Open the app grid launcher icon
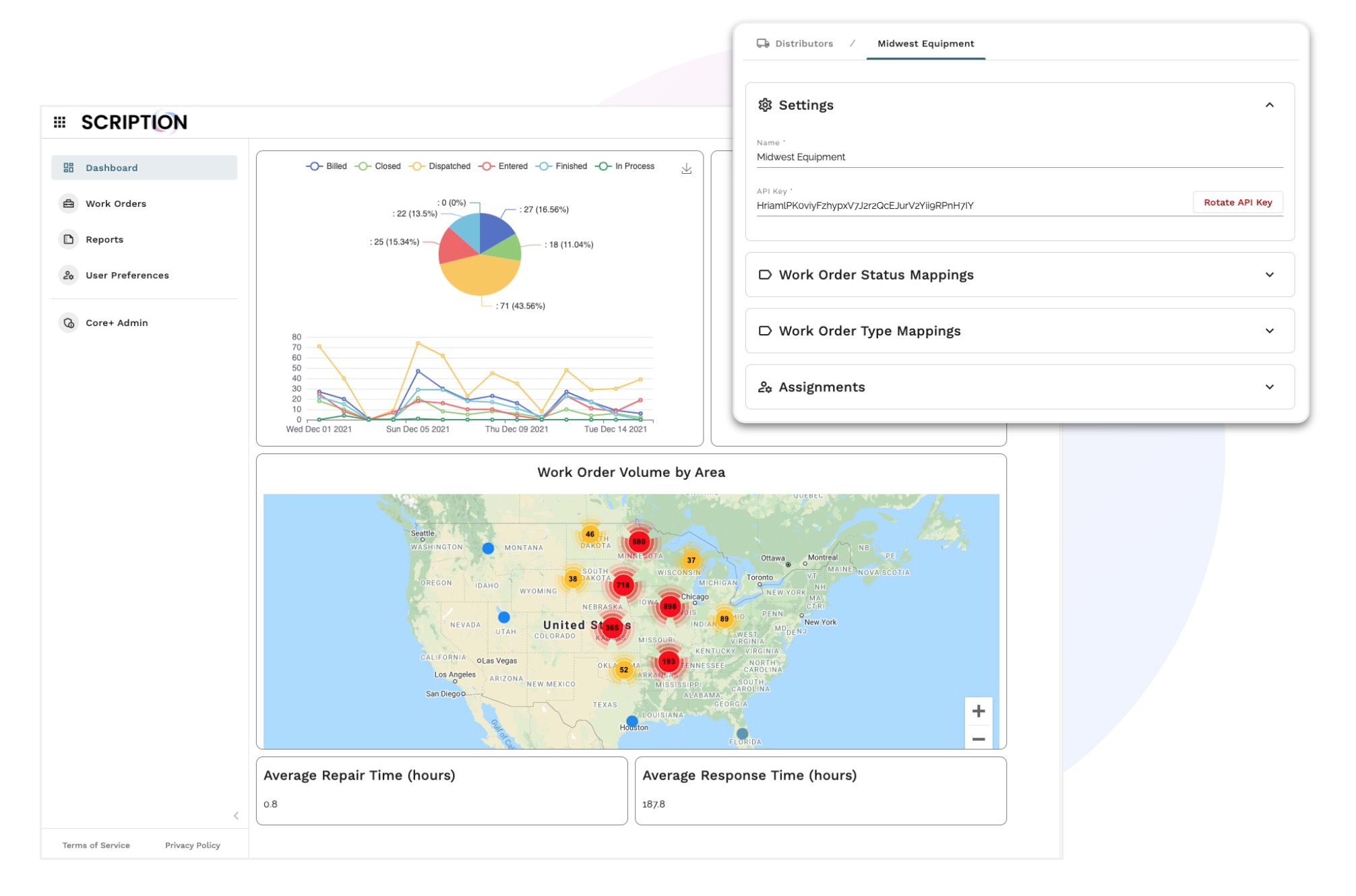The width and height of the screenshot is (1356, 896). click(59, 122)
